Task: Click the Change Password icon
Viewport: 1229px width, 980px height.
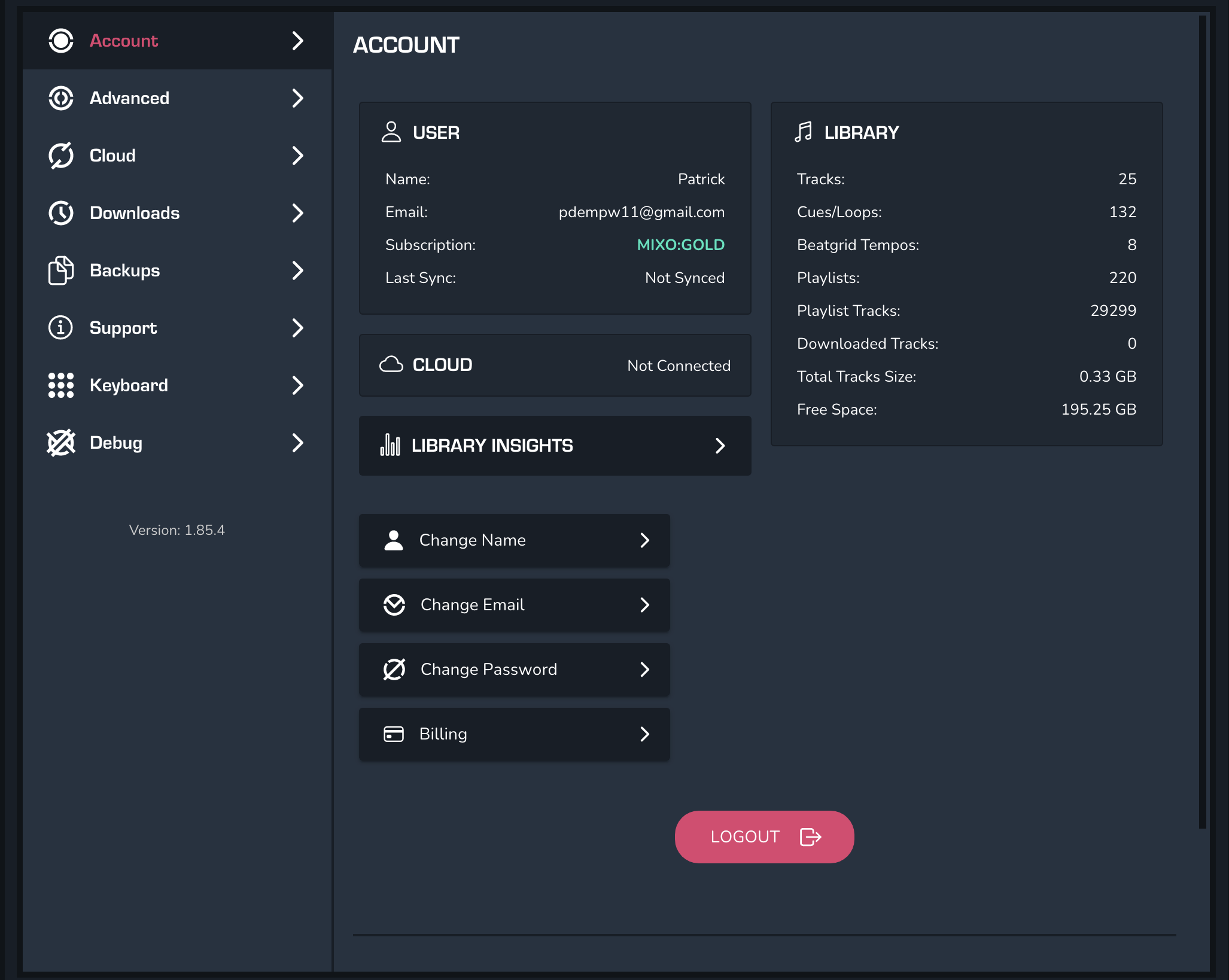Action: click(x=394, y=669)
